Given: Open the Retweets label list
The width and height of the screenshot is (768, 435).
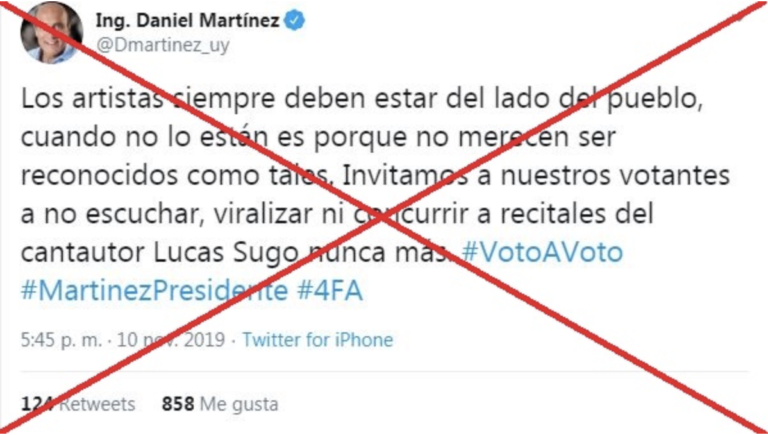Looking at the screenshot, I should 97,404.
